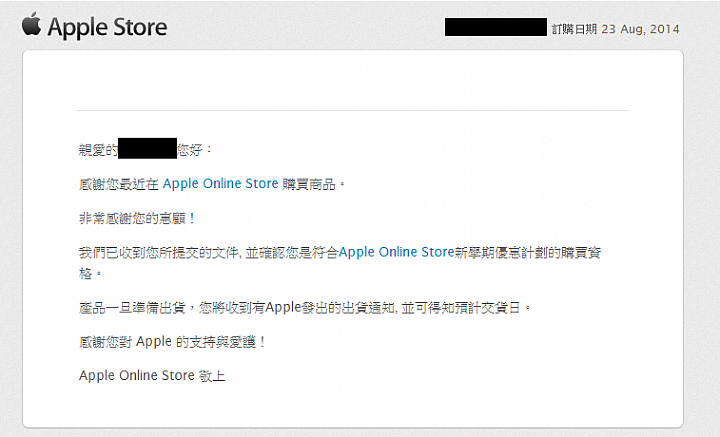
Task: Click the 您好 text after the redacted name
Action: tap(190, 150)
